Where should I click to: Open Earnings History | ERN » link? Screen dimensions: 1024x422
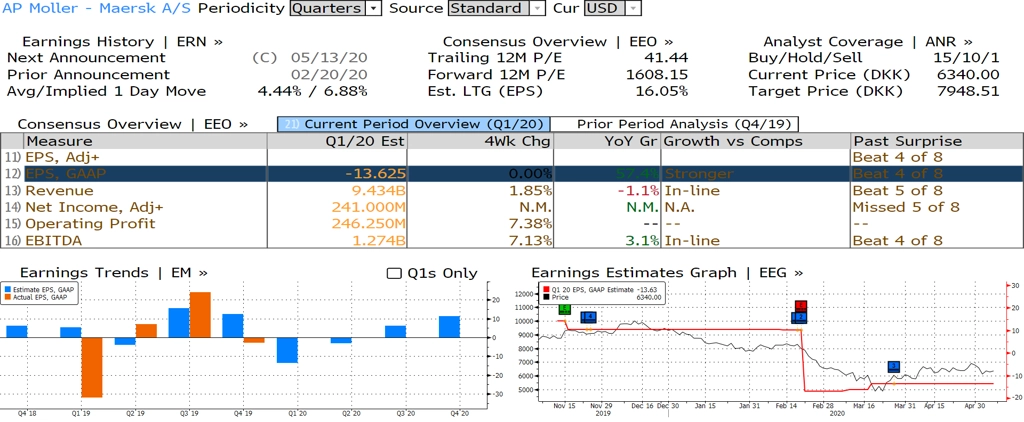tap(122, 42)
